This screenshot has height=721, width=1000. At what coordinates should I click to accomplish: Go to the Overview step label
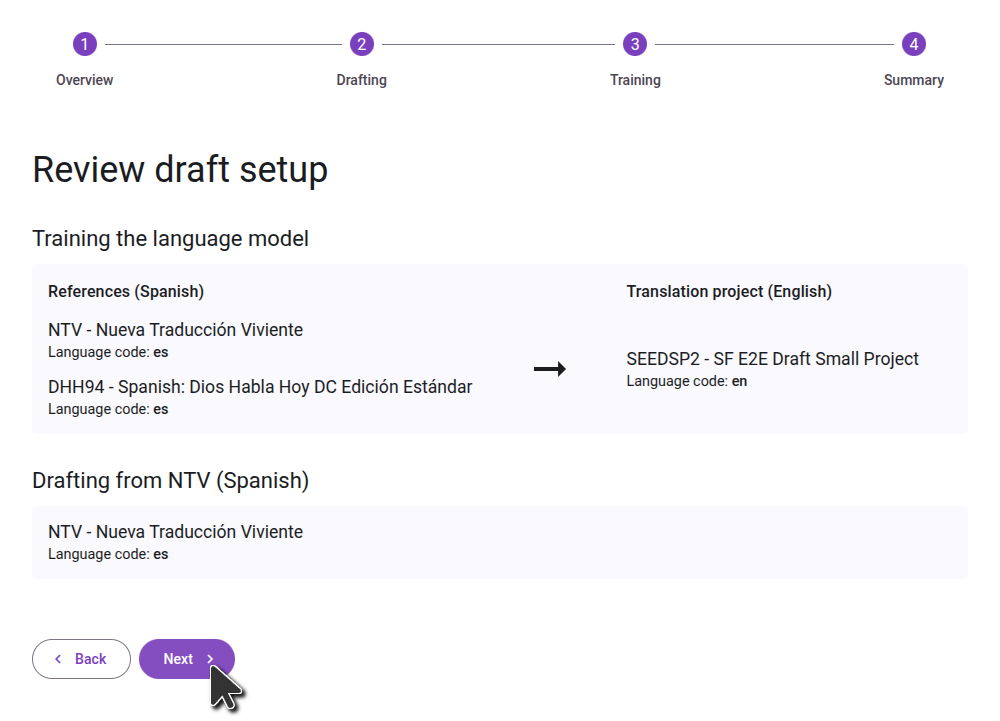click(x=85, y=80)
